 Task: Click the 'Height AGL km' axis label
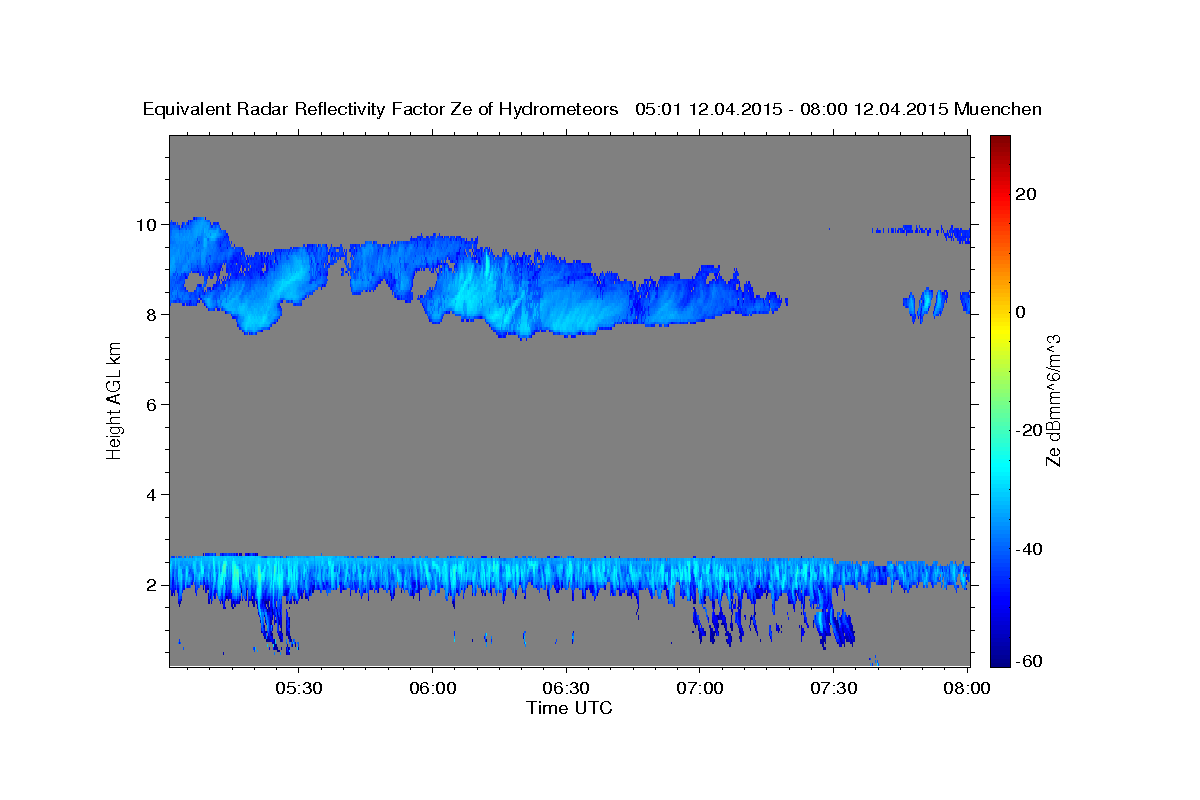coord(114,400)
